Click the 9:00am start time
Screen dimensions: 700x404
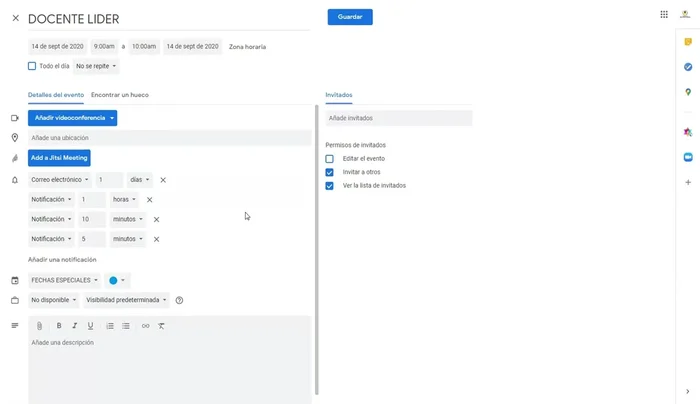click(104, 46)
